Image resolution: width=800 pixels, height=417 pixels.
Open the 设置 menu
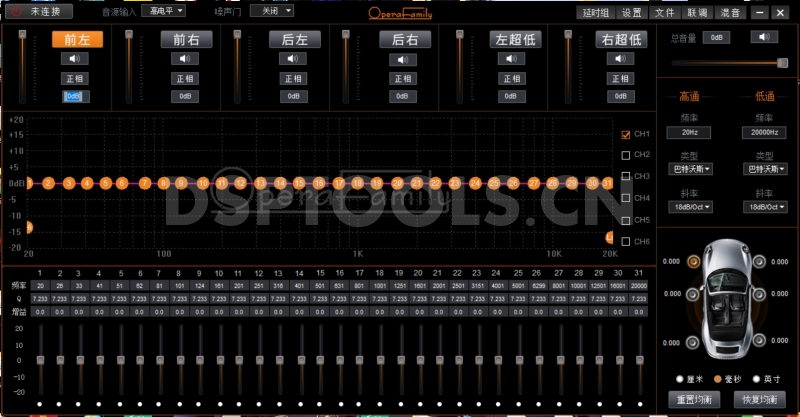point(631,12)
